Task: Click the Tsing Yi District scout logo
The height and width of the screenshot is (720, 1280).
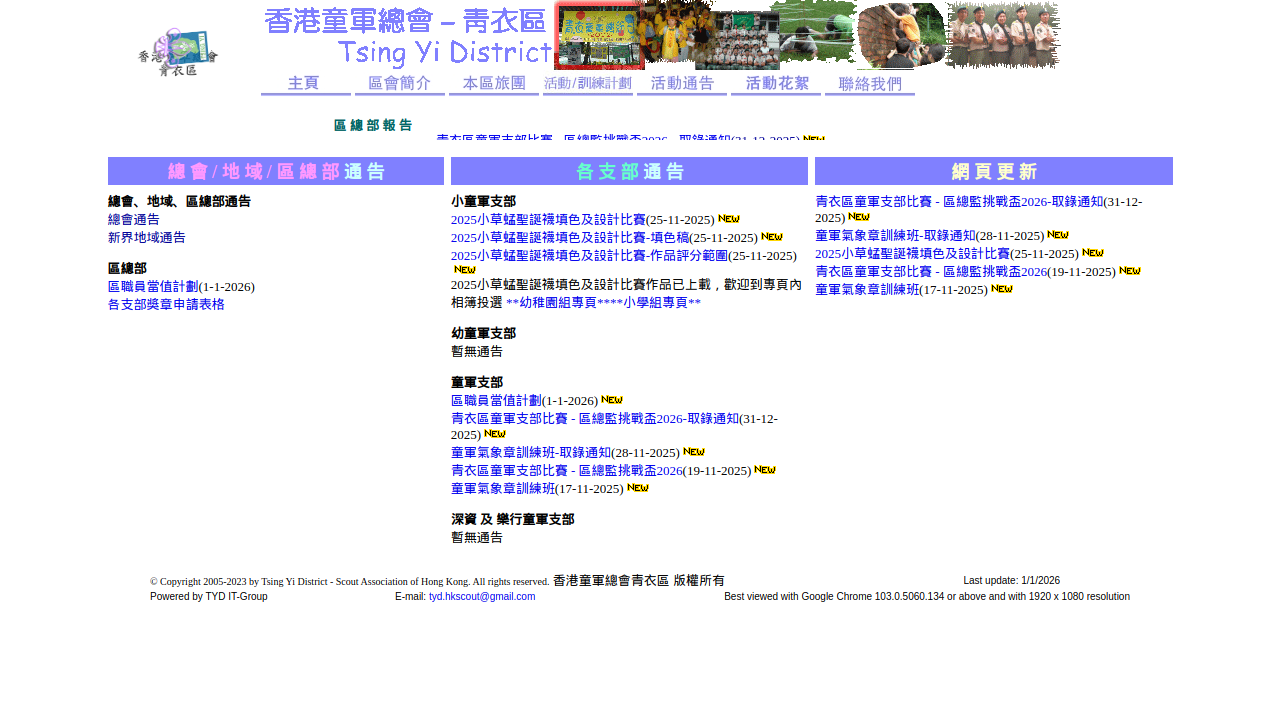Action: point(180,52)
